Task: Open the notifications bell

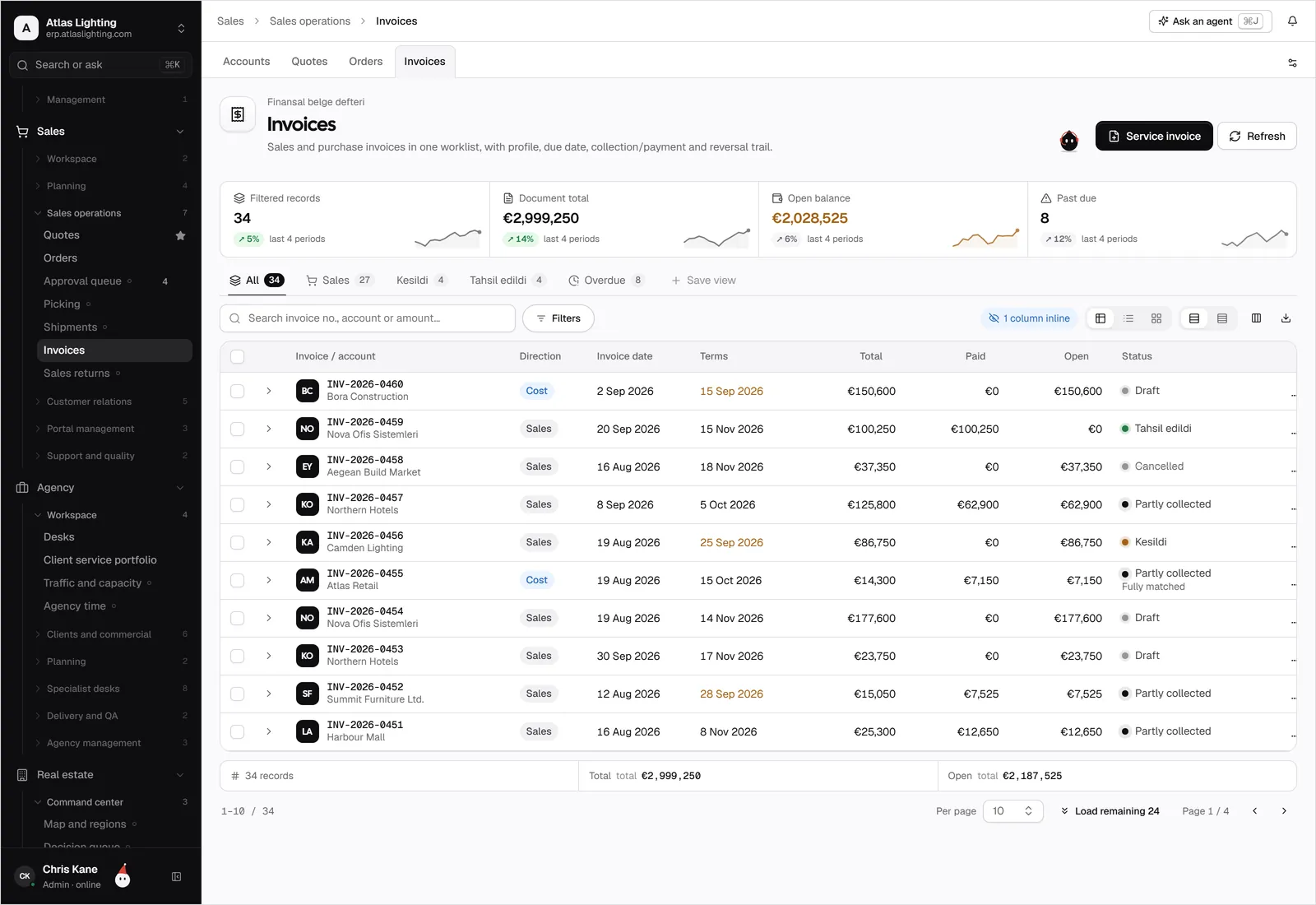Action: click(1292, 21)
